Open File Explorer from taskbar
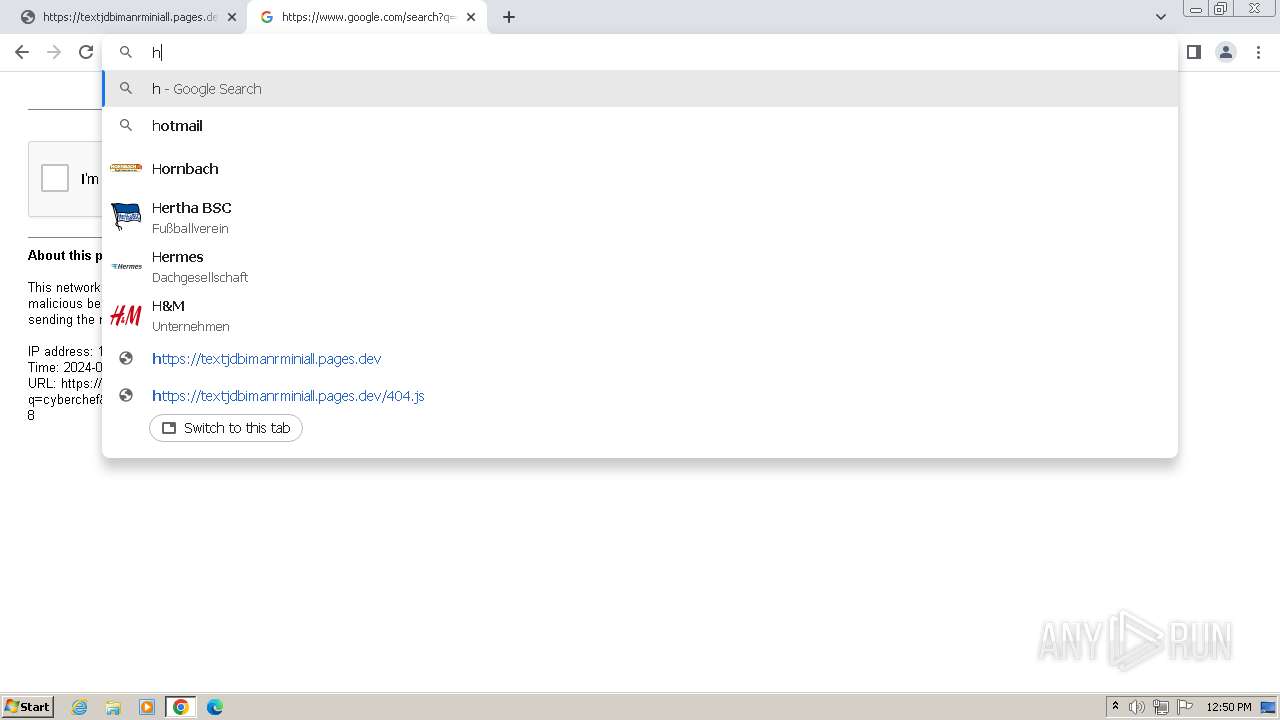Screen dimensions: 1280x720 [x=113, y=707]
